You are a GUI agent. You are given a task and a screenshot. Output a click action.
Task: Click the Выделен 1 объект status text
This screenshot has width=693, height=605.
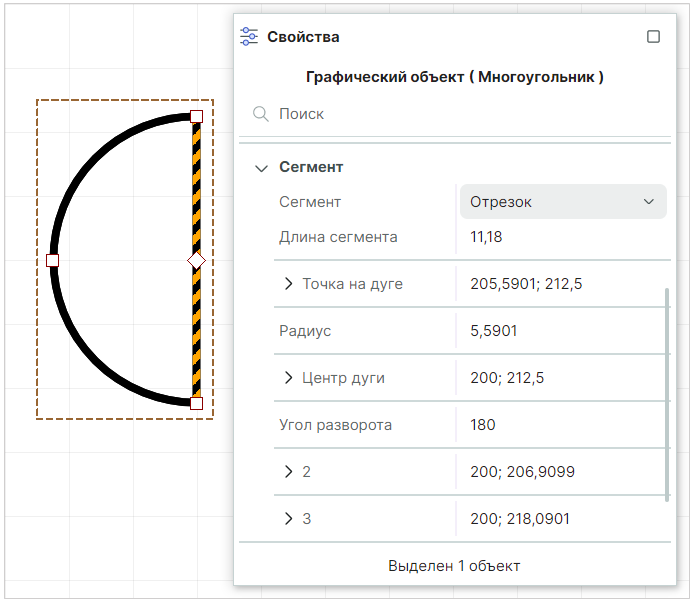click(454, 566)
